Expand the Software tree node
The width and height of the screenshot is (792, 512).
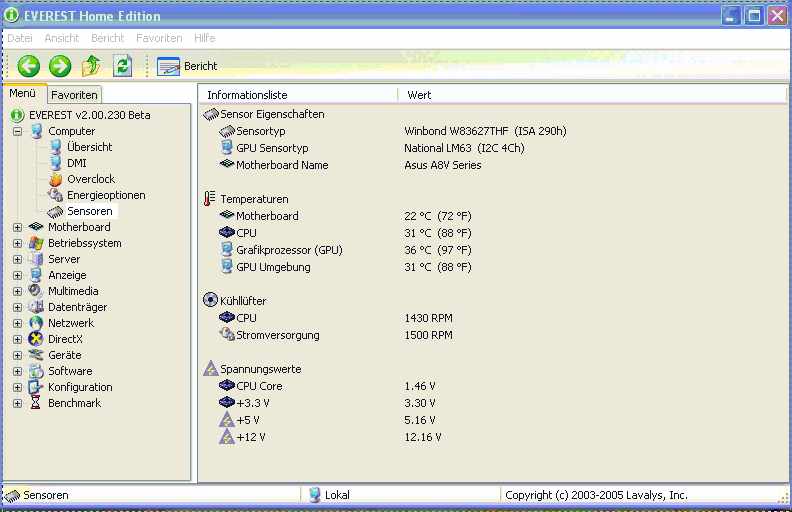tap(18, 372)
